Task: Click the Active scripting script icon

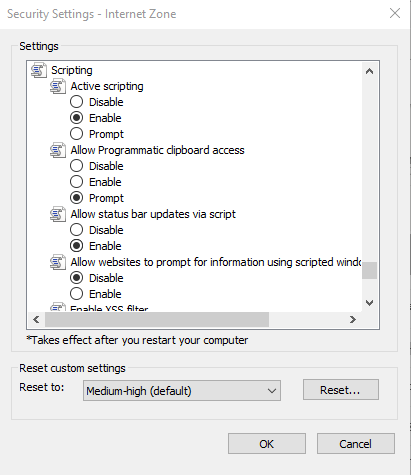Action: [58, 86]
